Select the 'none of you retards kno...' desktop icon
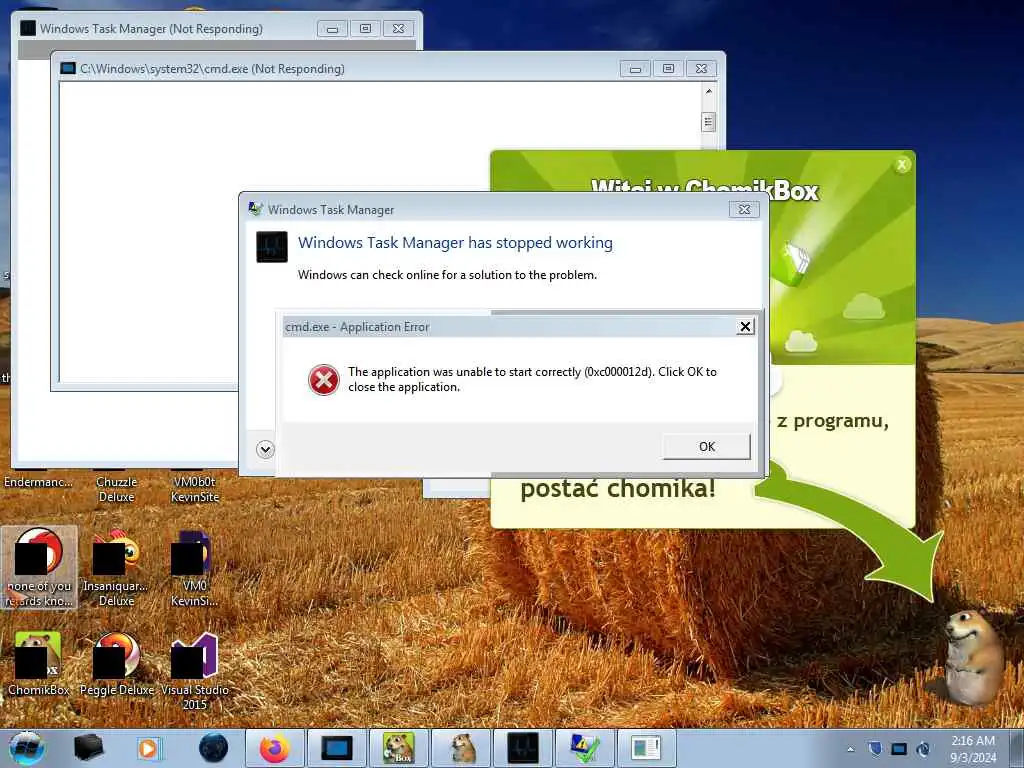This screenshot has height=768, width=1024. [39, 568]
